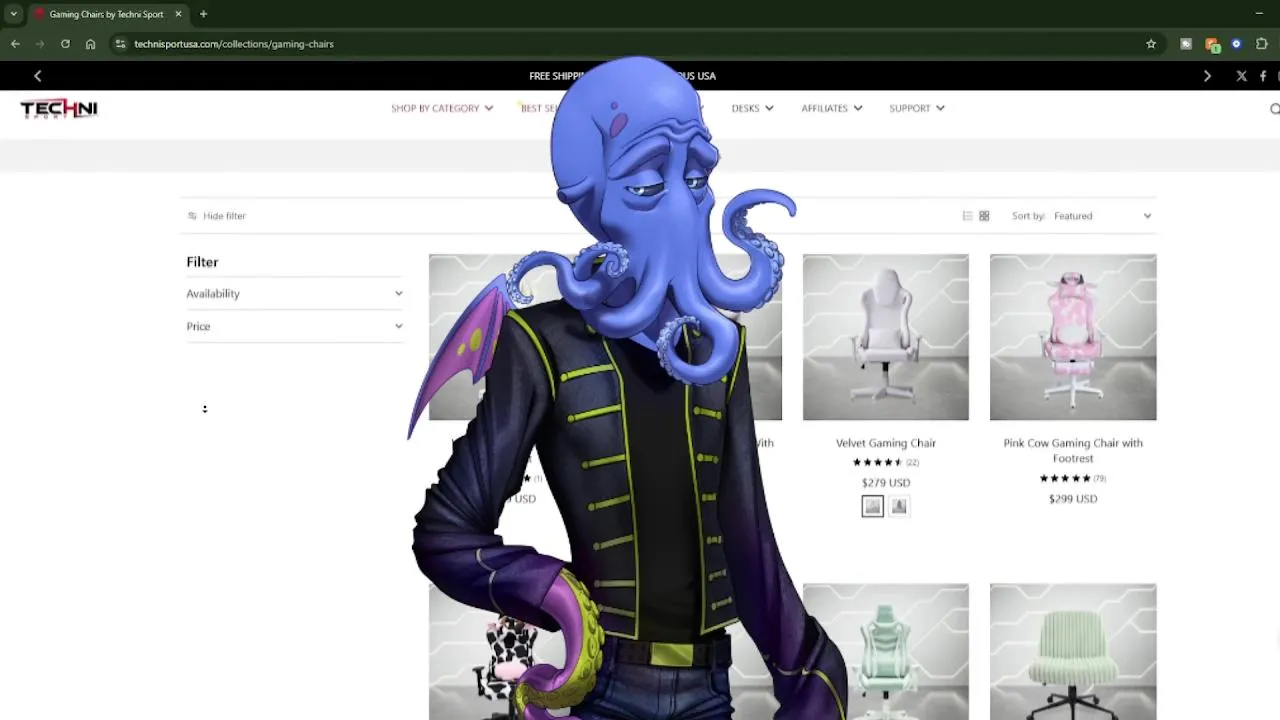
Task: Click the Velvet Gaming Chair title link
Action: pos(886,443)
